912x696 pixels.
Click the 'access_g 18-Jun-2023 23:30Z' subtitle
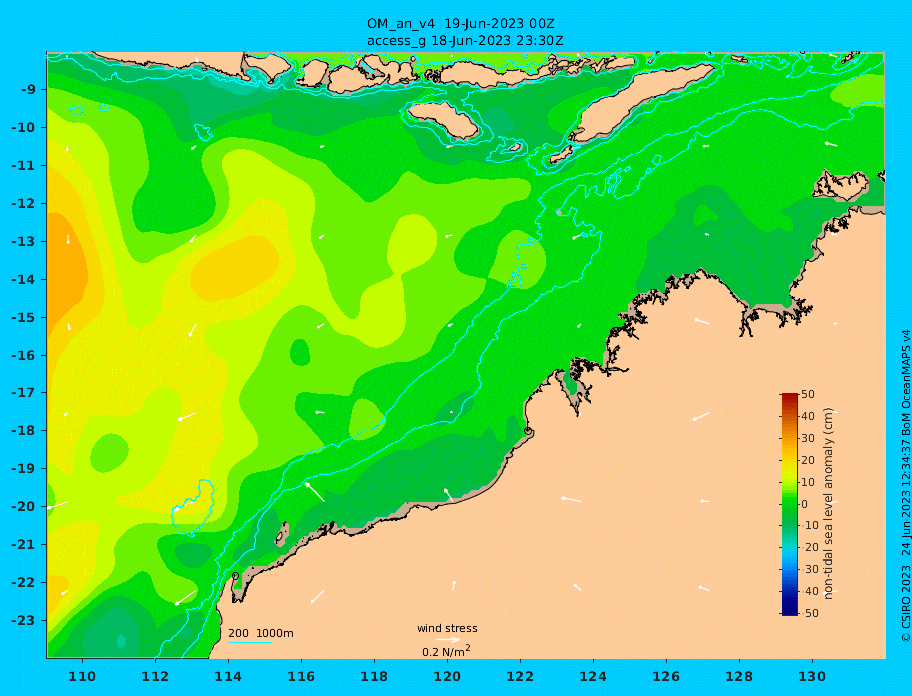[465, 41]
